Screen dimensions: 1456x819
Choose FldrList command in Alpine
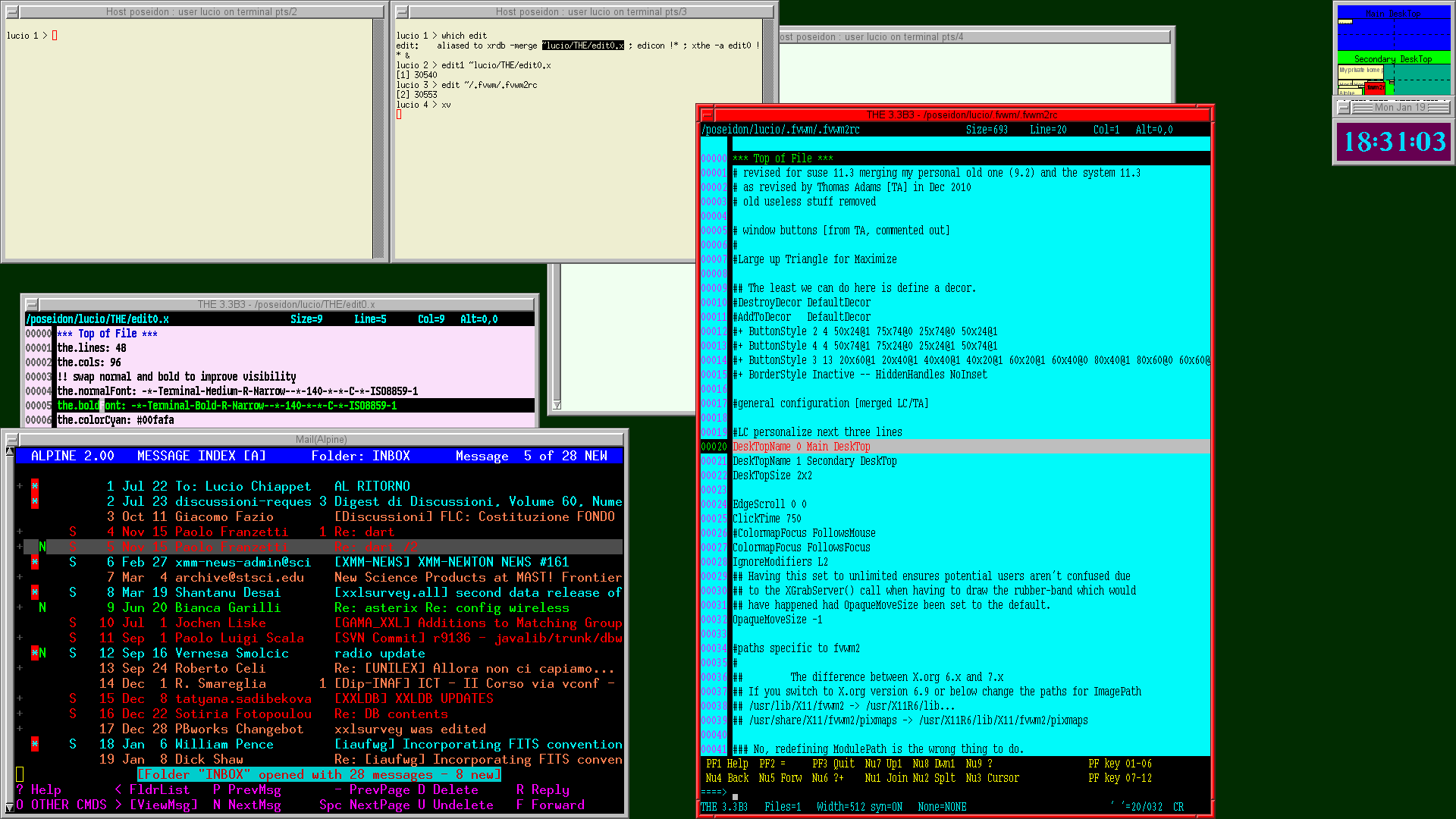pos(152,790)
